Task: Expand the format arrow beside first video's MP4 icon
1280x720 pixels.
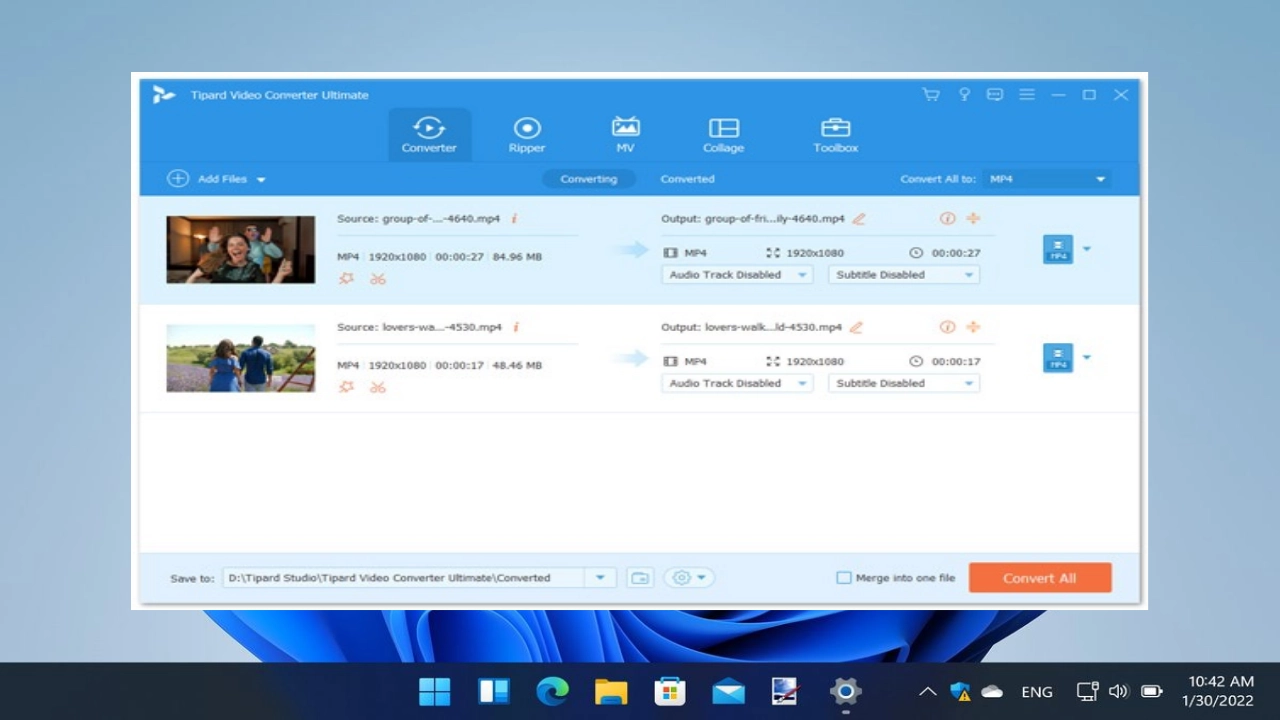Action: pos(1087,249)
